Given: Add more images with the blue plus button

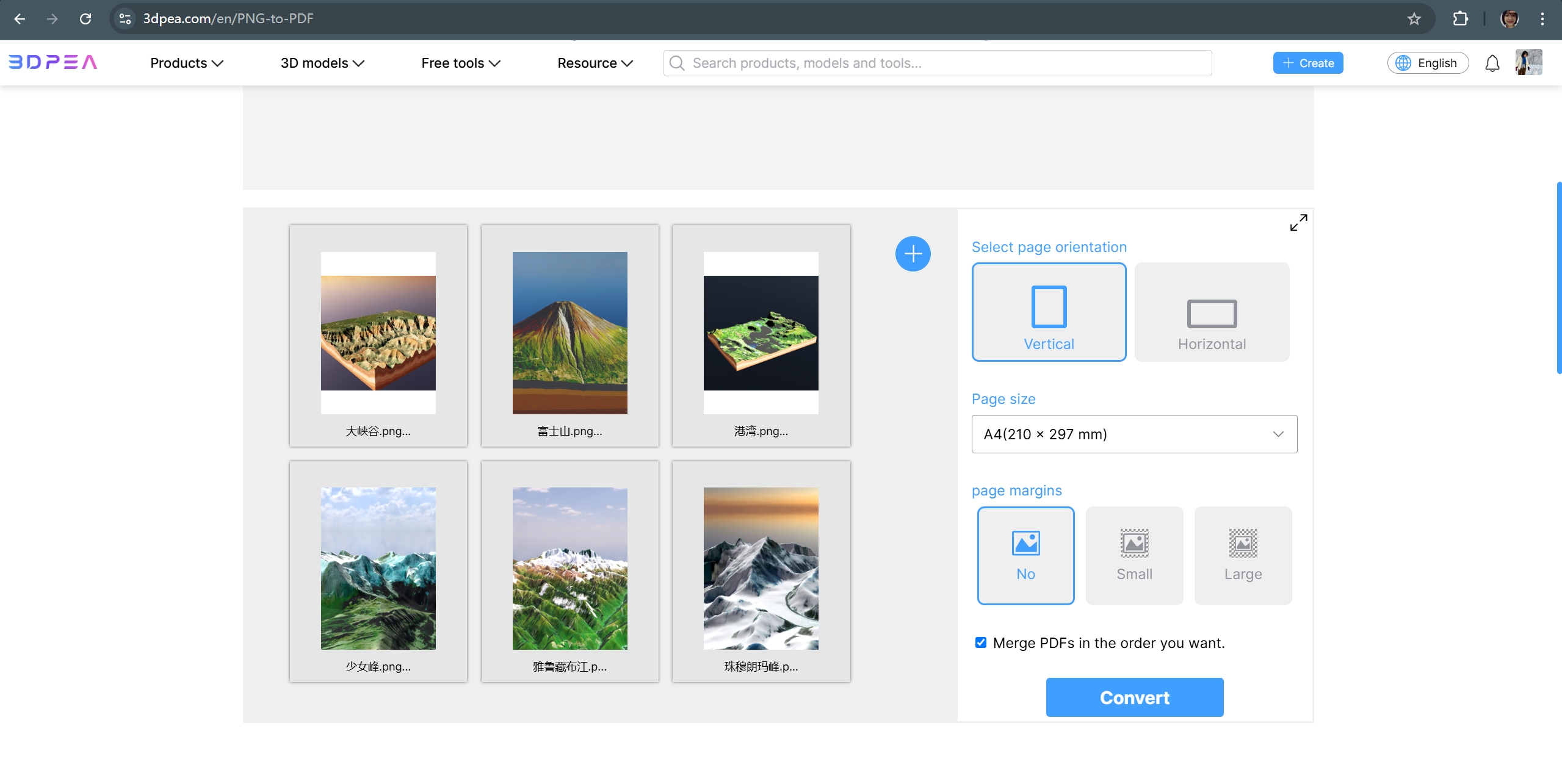Looking at the screenshot, I should coord(913,254).
